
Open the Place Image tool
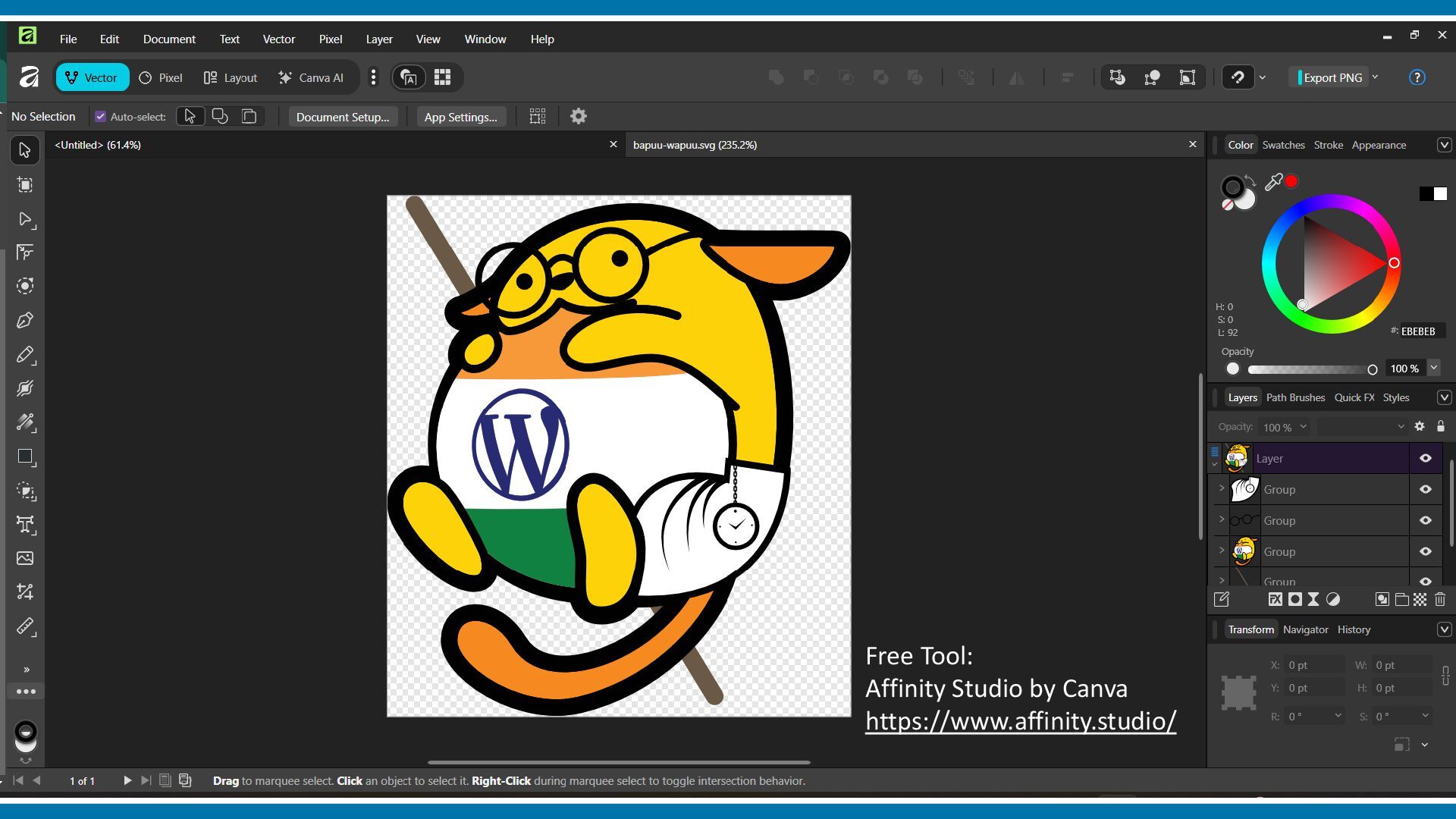pyautogui.click(x=25, y=558)
